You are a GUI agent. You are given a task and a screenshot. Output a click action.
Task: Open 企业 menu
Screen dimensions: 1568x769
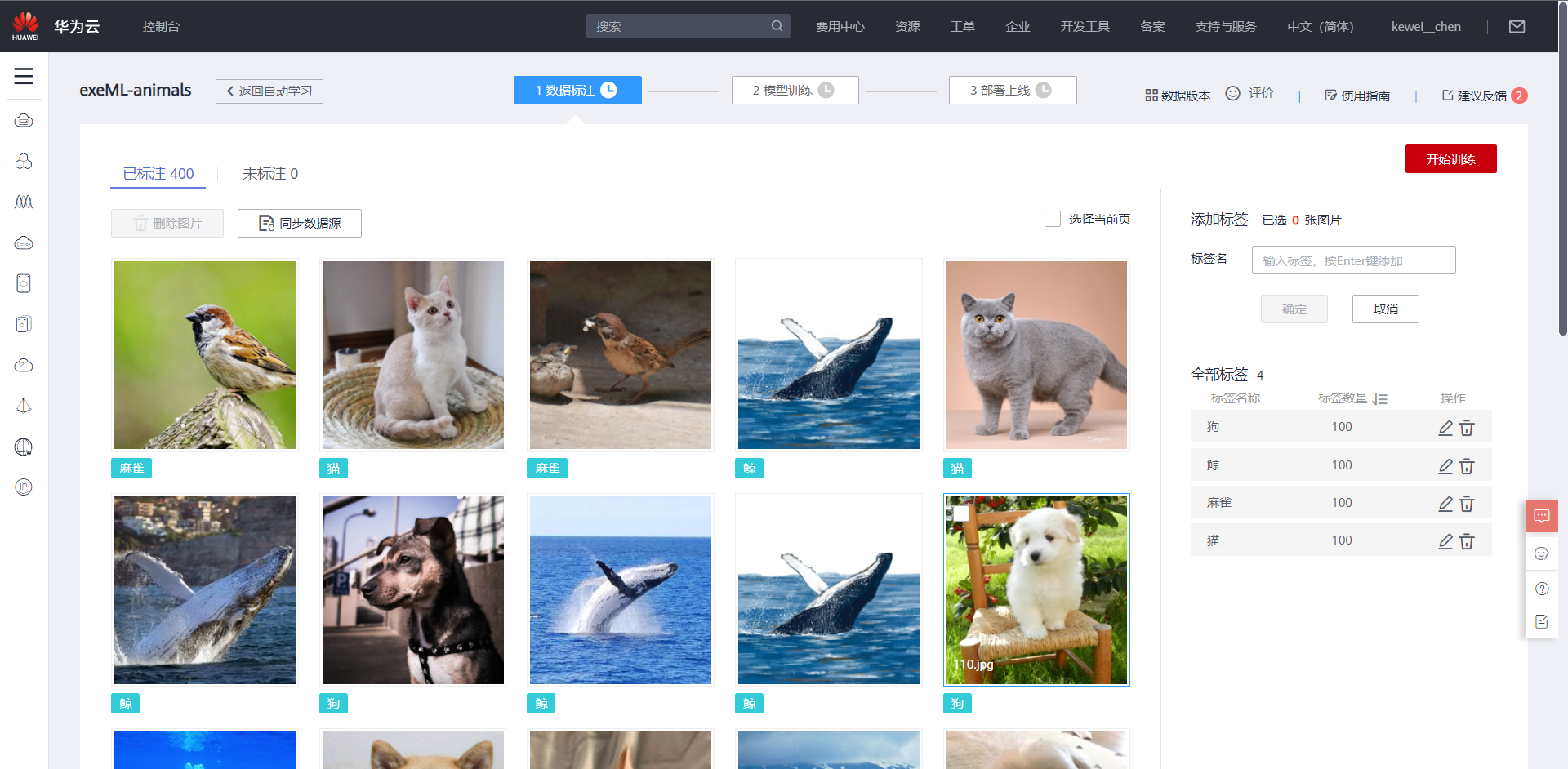click(1018, 27)
